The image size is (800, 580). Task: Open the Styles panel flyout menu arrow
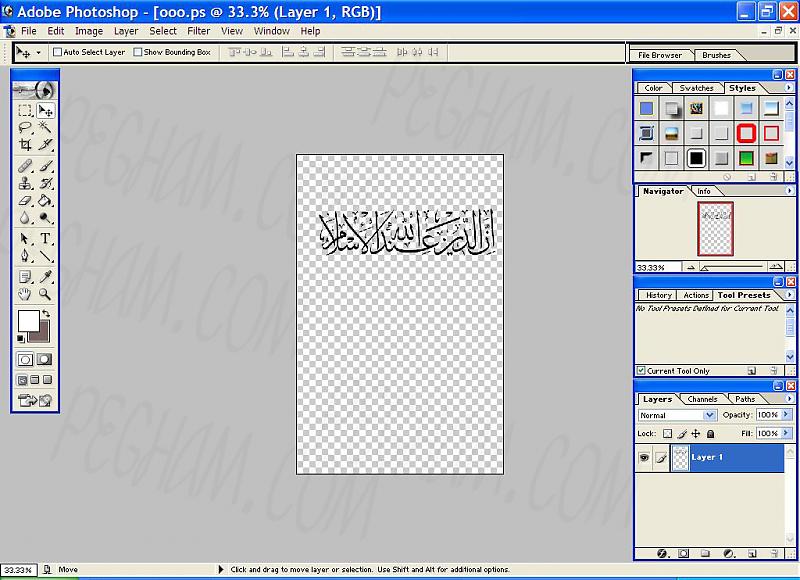click(x=789, y=88)
